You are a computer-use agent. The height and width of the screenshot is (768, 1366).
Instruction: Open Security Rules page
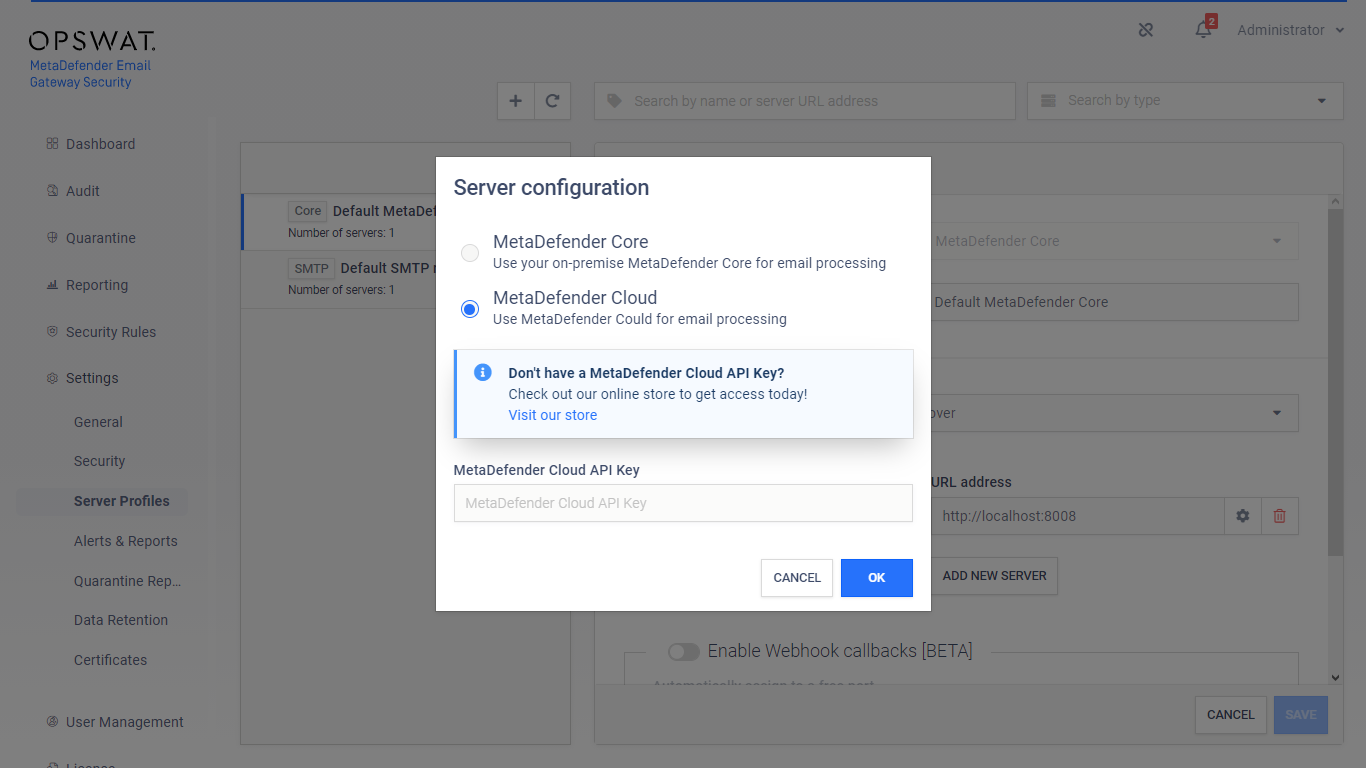point(111,332)
